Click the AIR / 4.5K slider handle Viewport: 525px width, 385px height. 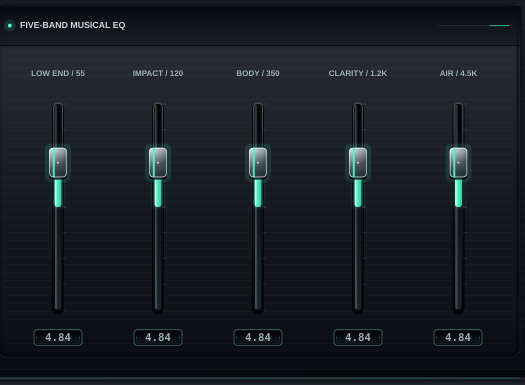point(458,163)
